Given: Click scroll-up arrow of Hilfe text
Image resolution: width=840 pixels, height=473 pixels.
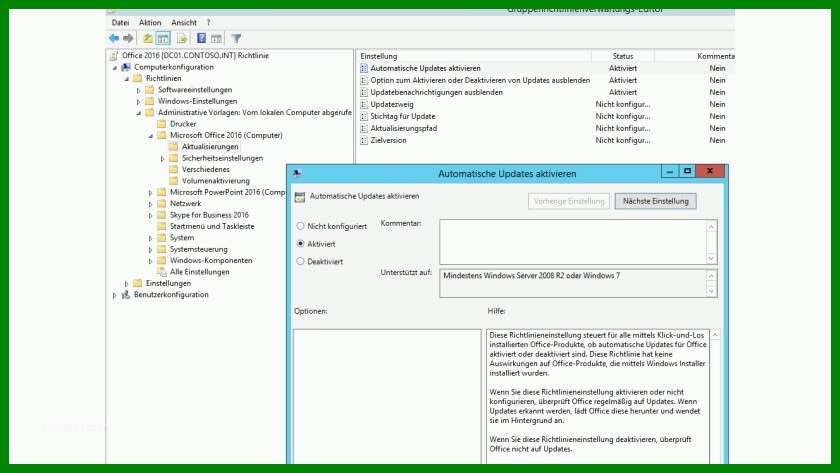Looking at the screenshot, I should coord(715,335).
